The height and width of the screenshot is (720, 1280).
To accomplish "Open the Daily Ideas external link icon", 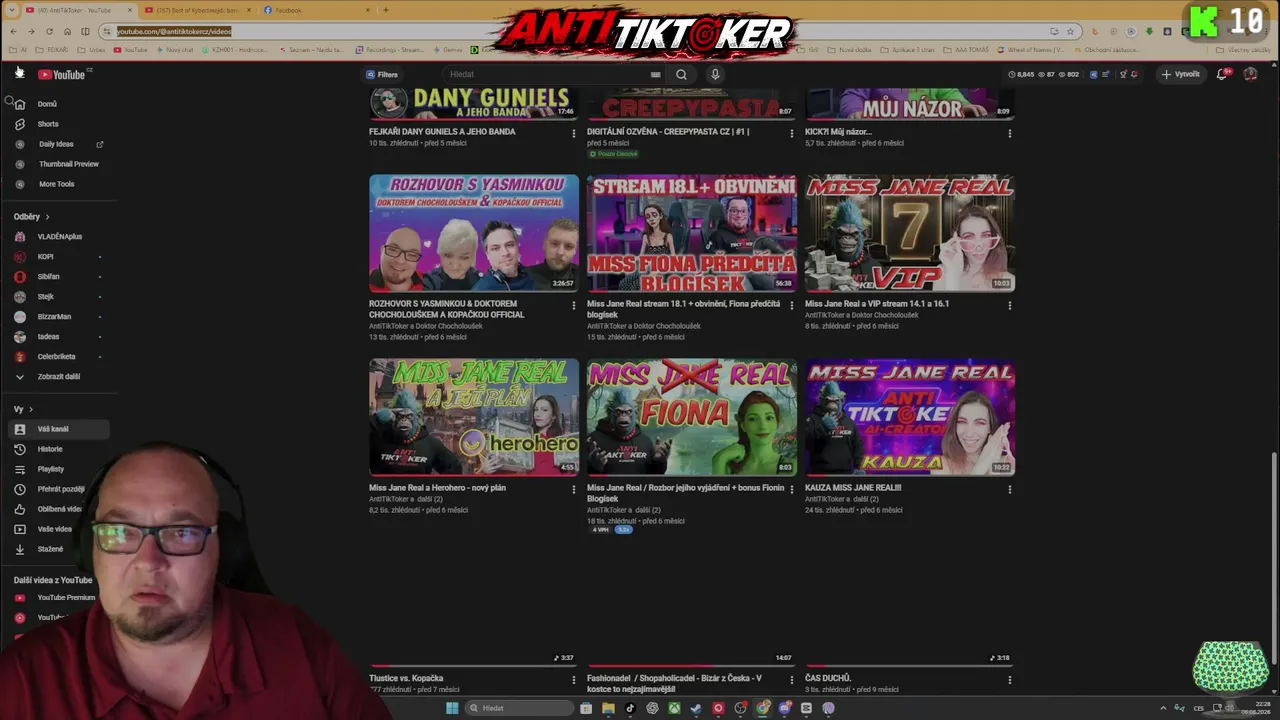I will tap(100, 144).
